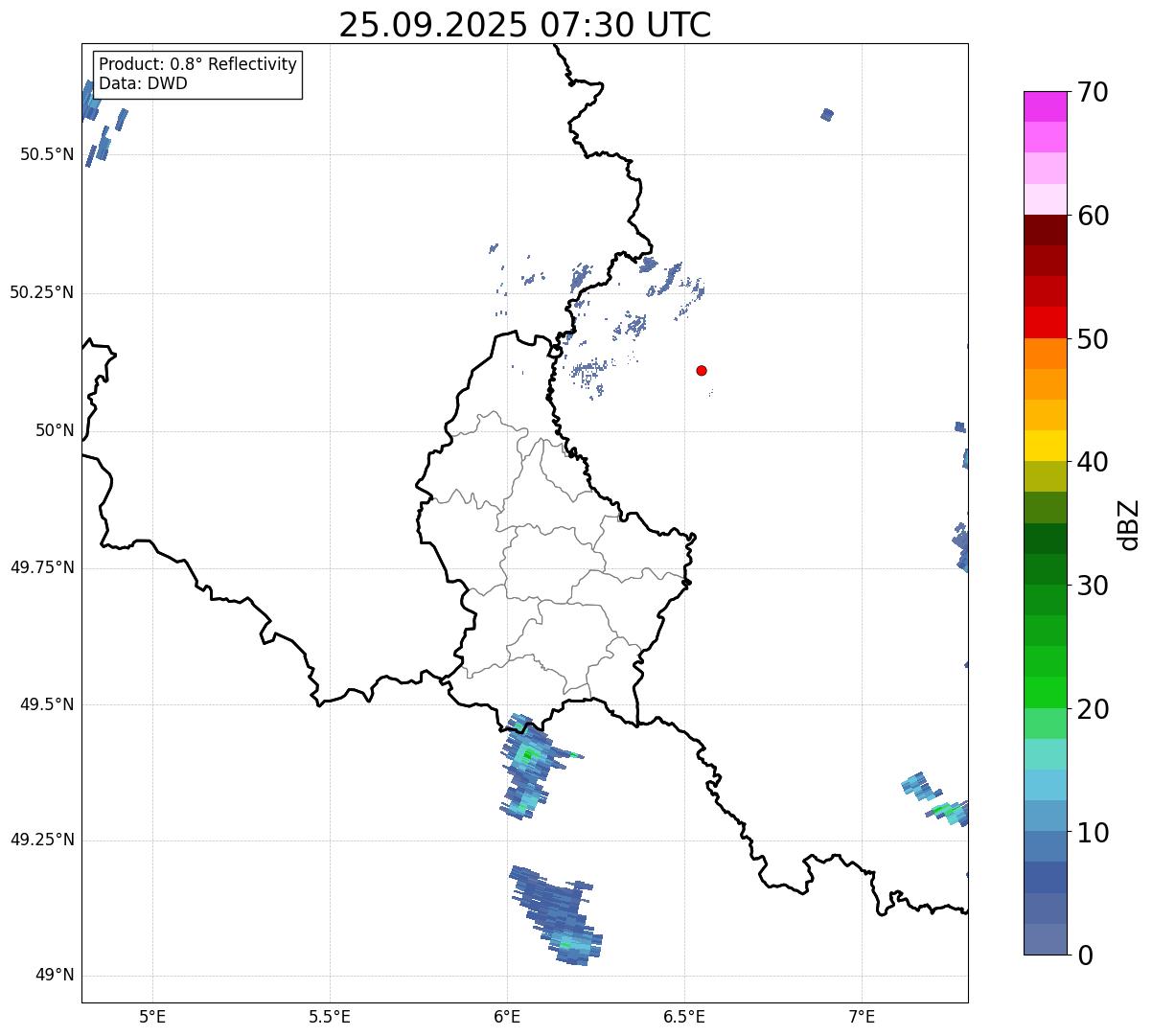Click the "5°E" longitude label
Screen dimensions: 1152x1036
(x=152, y=1016)
